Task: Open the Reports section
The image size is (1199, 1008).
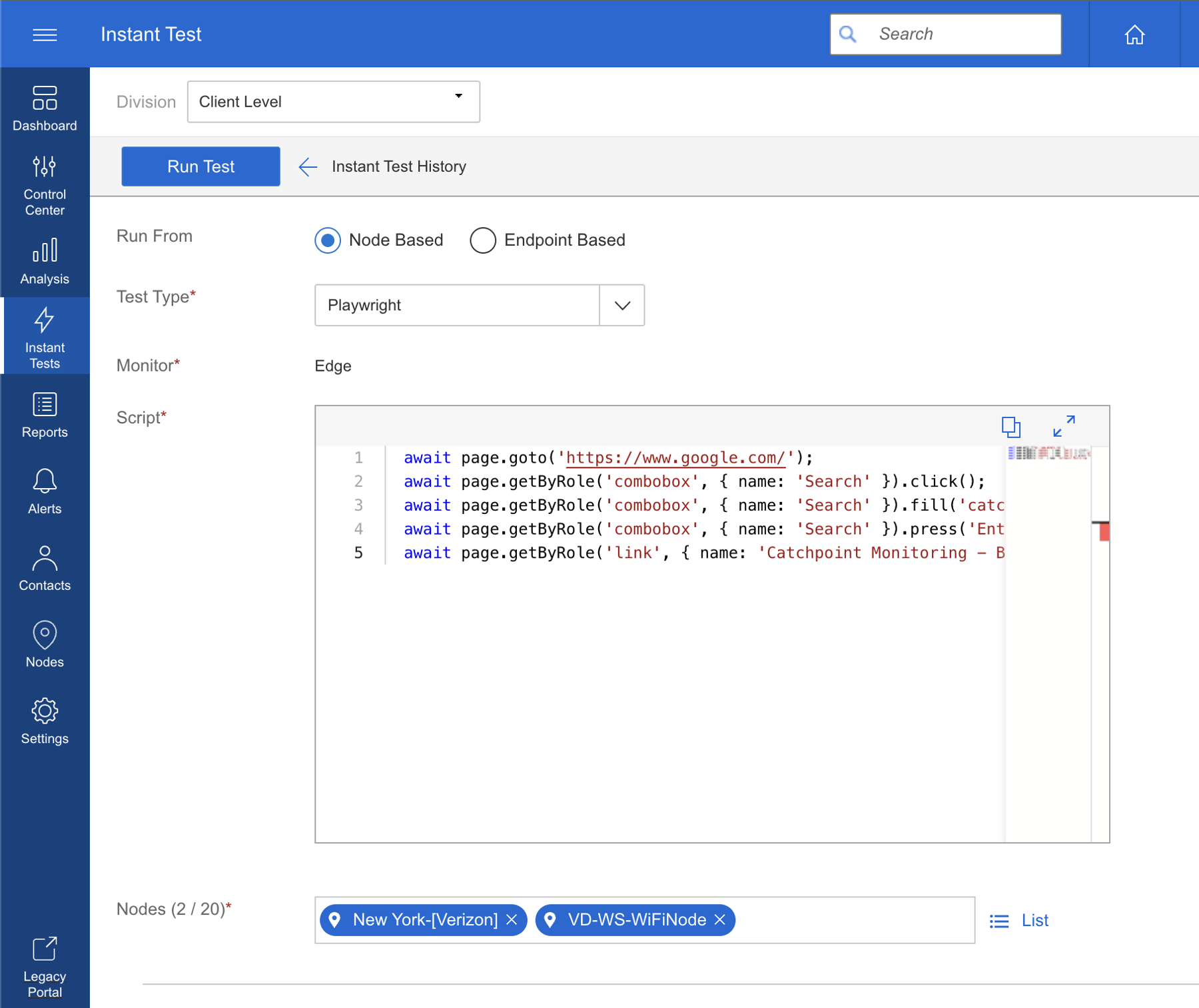Action: pos(45,415)
